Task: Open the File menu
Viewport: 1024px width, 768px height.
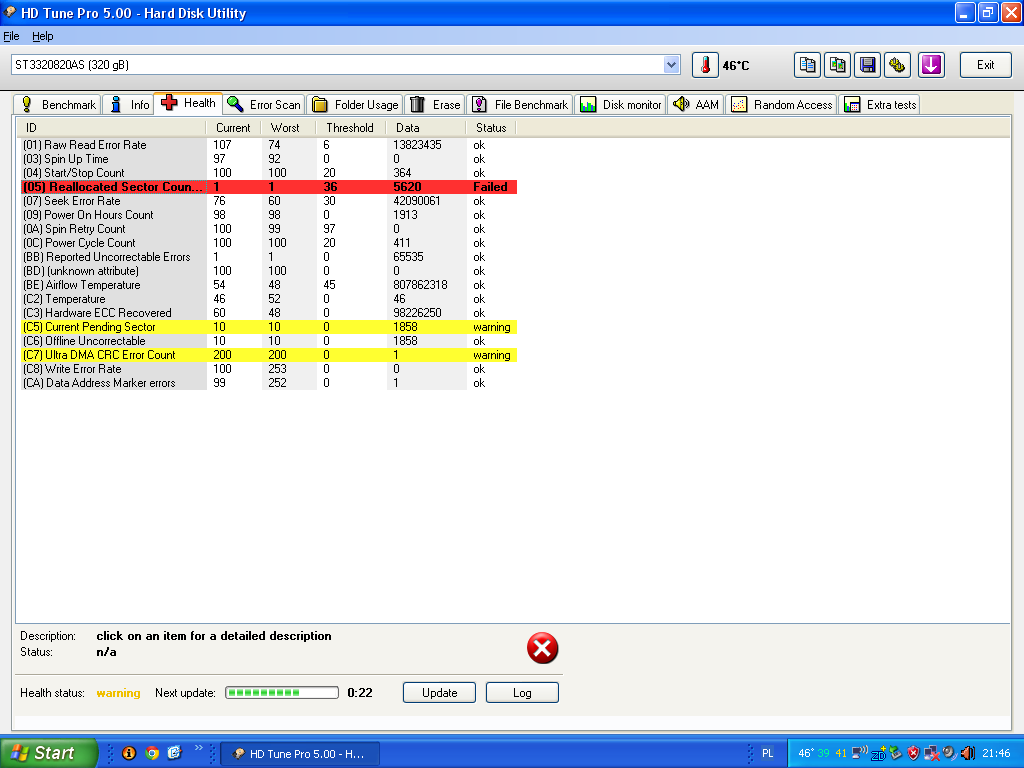Action: click(x=11, y=36)
